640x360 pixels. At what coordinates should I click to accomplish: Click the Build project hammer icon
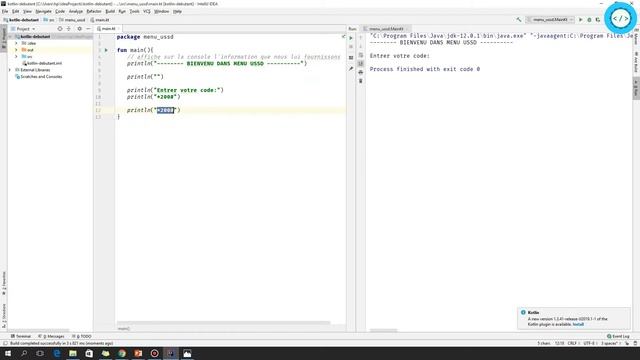(x=519, y=20)
